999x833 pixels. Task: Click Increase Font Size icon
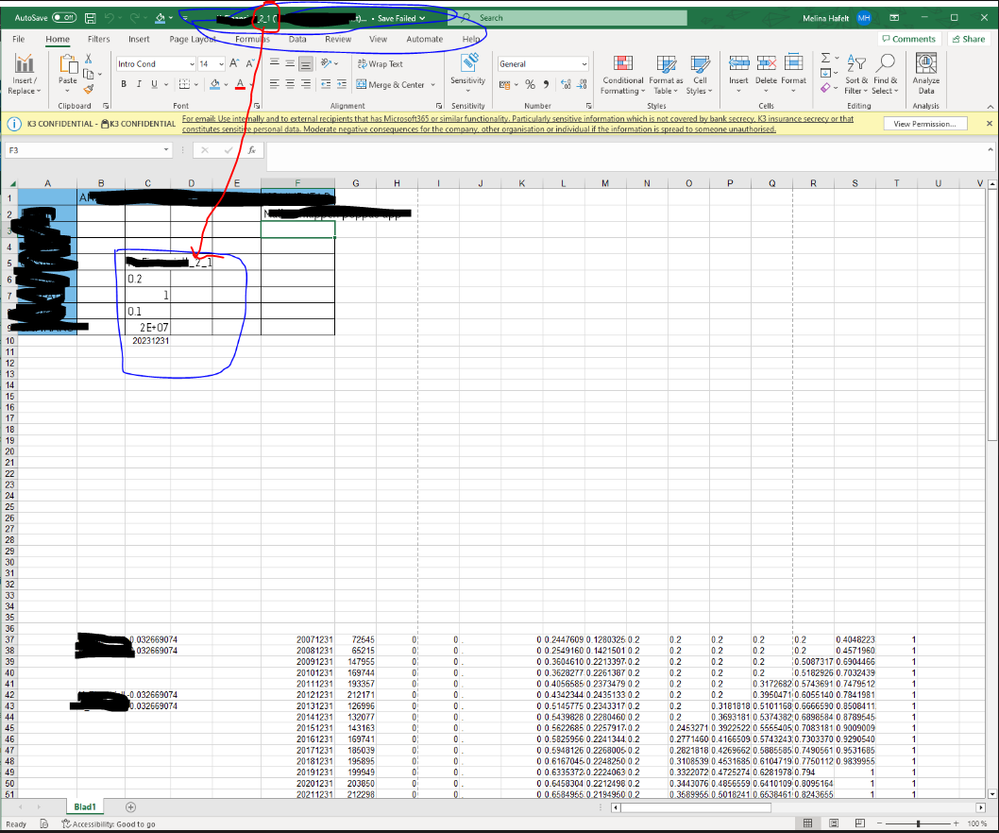click(x=234, y=64)
